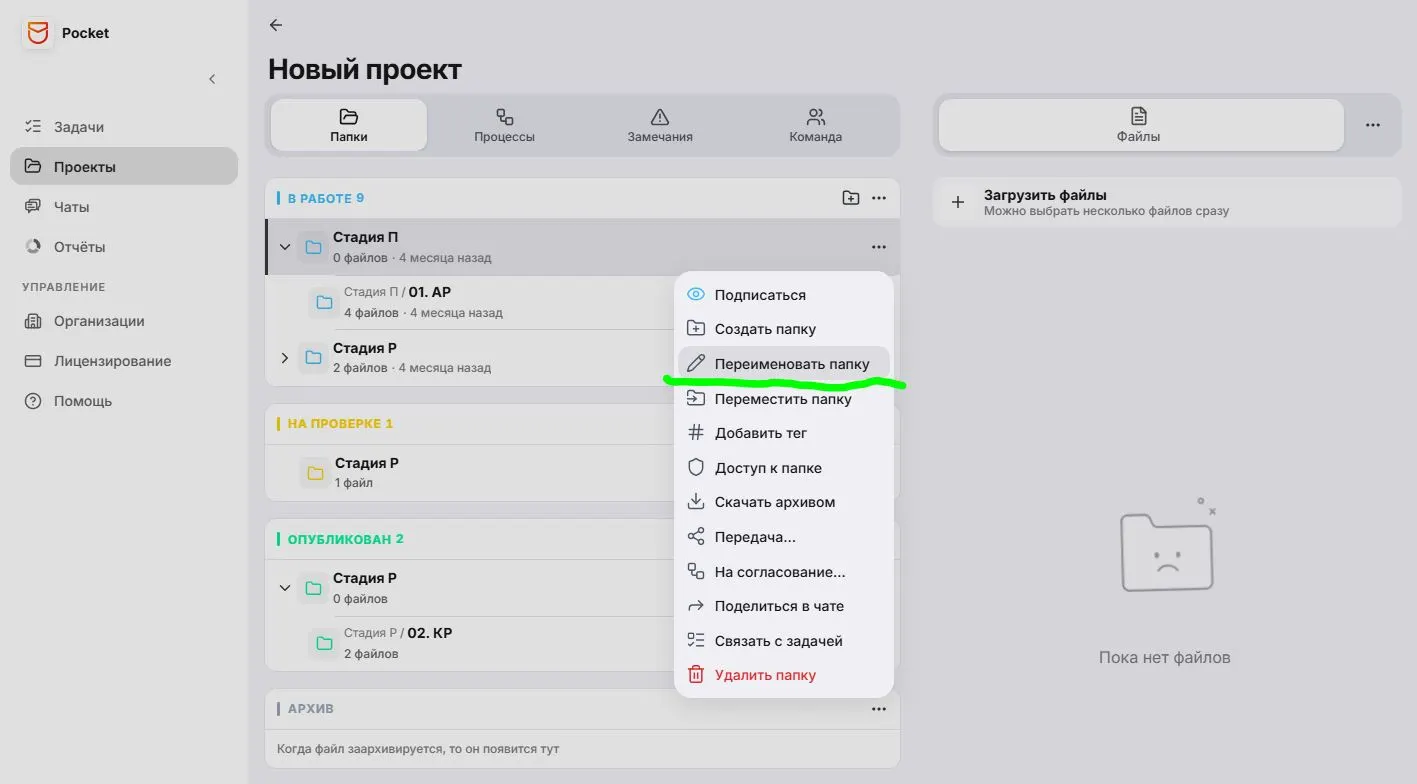Viewport: 1417px width, 784px height.
Task: Open Задачи in the sidebar
Action: tap(124, 127)
